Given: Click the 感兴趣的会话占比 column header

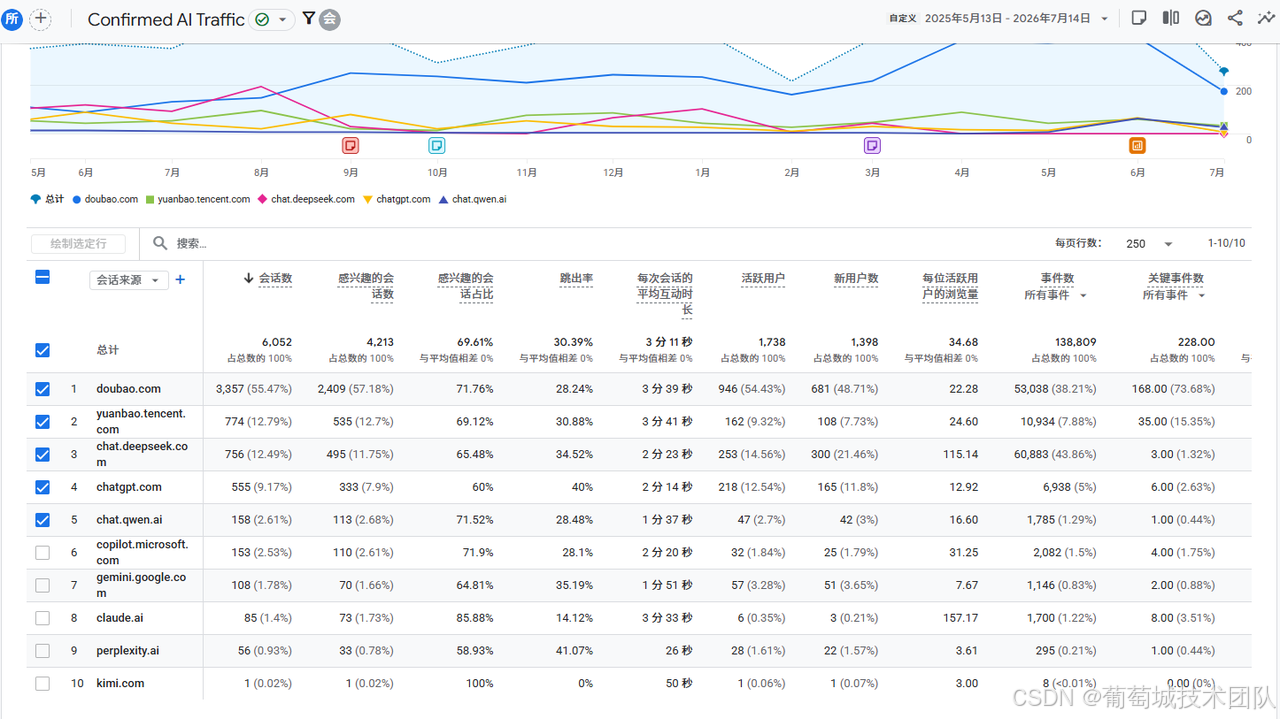Looking at the screenshot, I should 465,286.
